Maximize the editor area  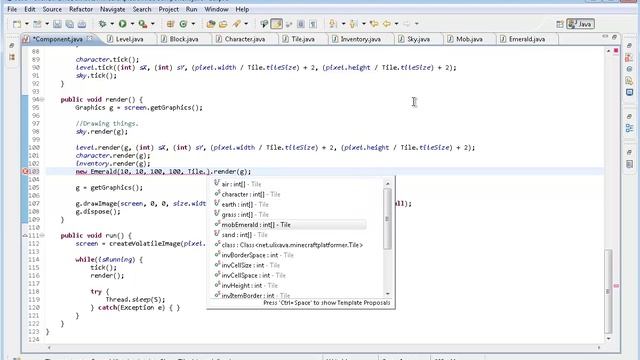614,37
